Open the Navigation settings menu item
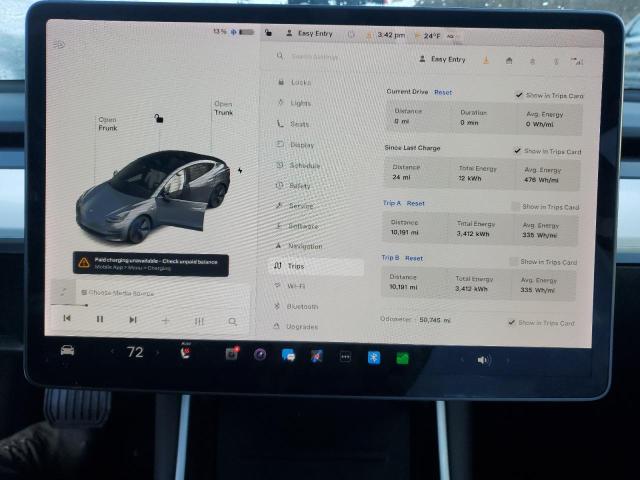Viewport: 640px width, 480px height. [304, 246]
